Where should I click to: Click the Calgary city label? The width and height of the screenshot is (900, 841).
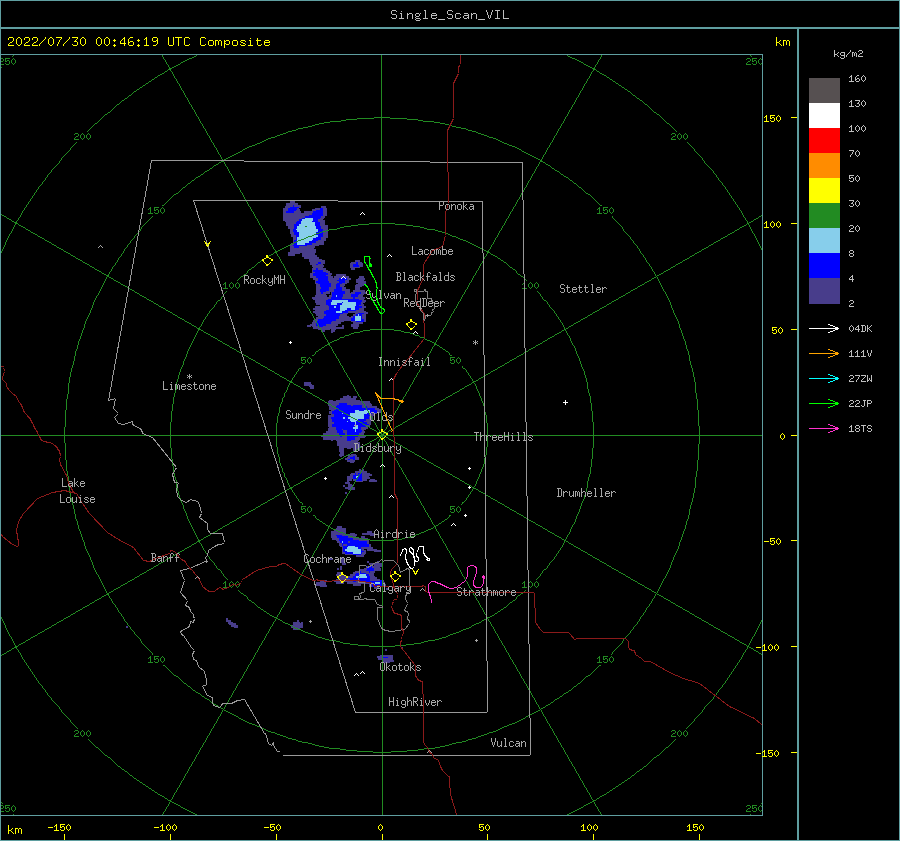pos(390,588)
